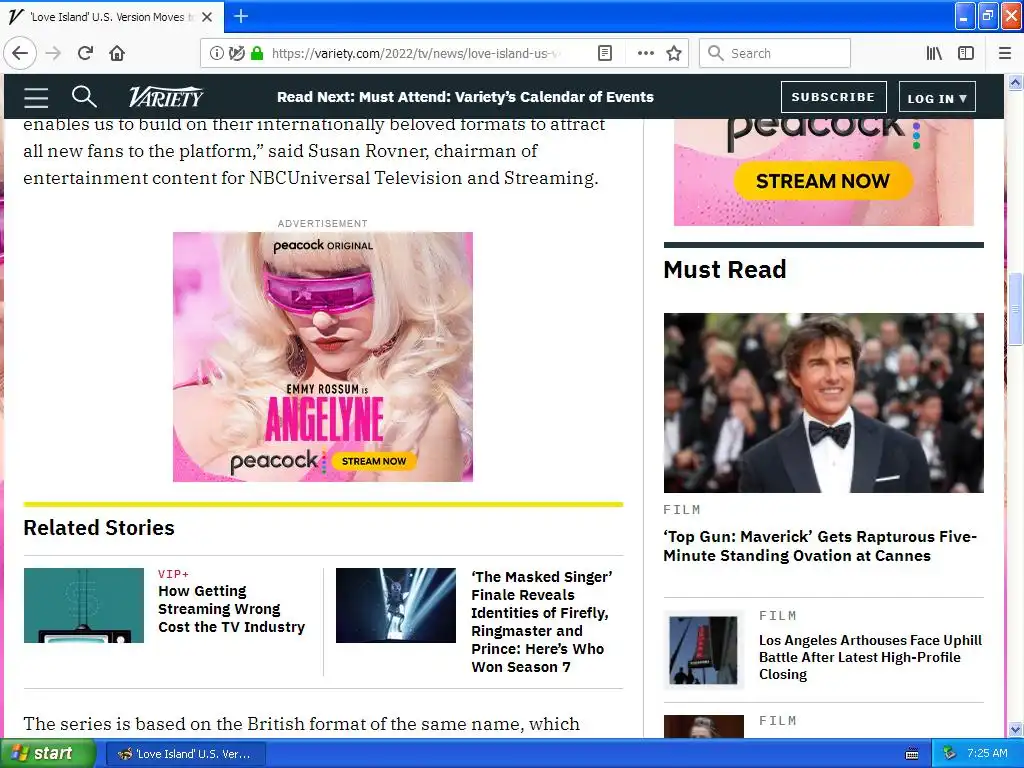Click the URL address field
Screen dimensions: 1024x768
(x=416, y=54)
